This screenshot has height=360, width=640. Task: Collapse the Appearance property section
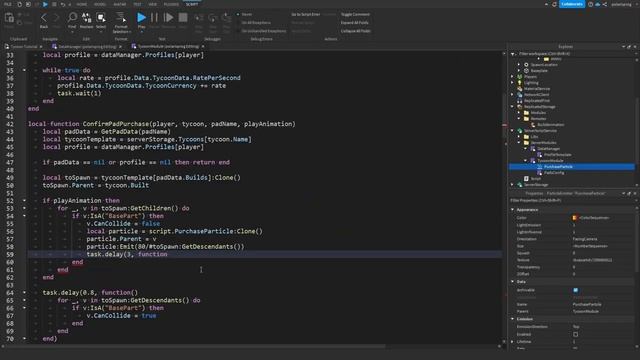(513, 210)
